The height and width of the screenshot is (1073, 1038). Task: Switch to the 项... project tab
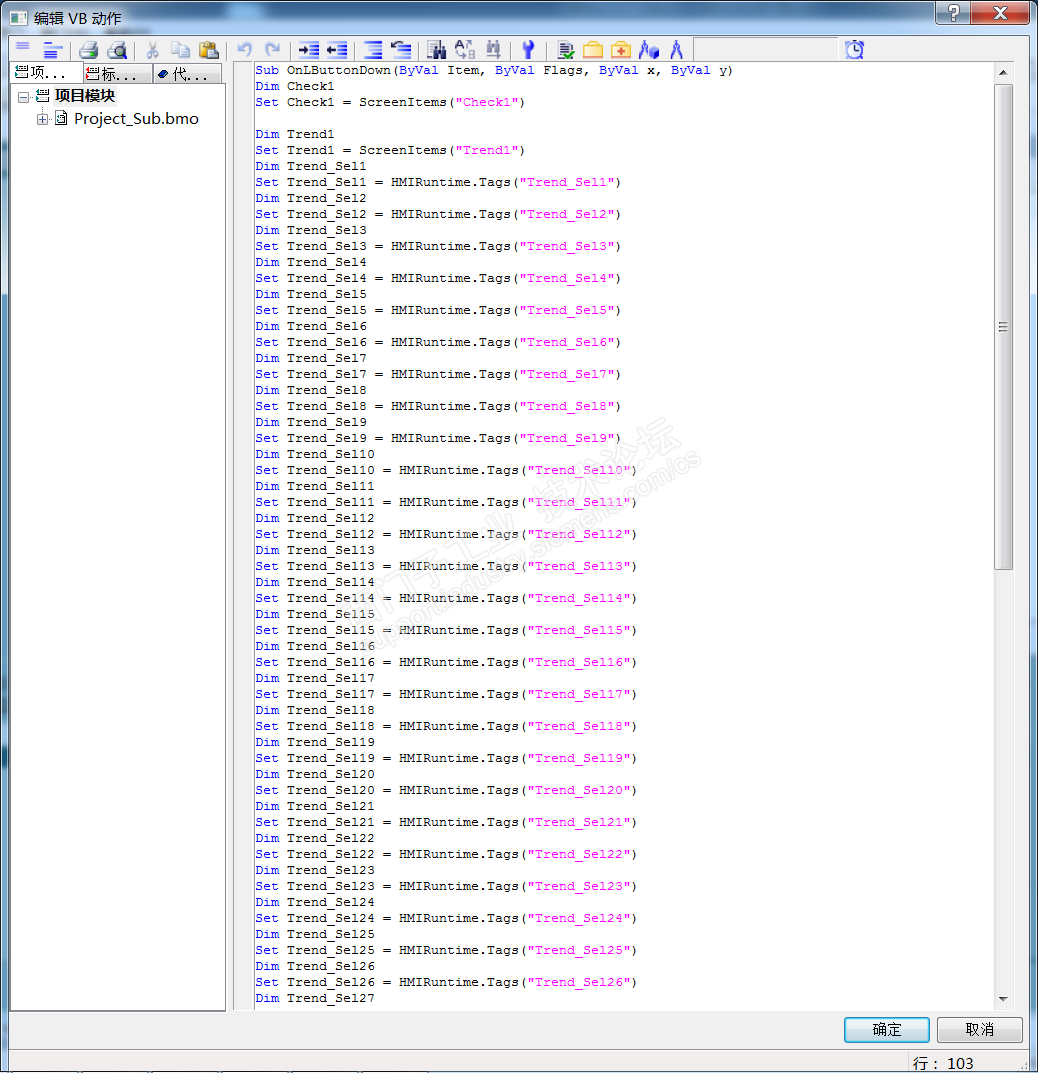[x=46, y=73]
